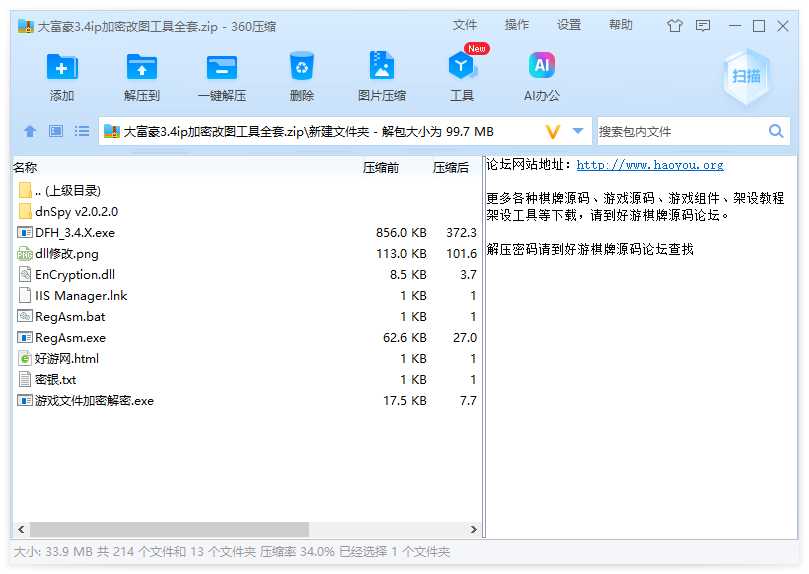Select the .. (上级目录) parent directory row
809x574 pixels.
coord(247,190)
